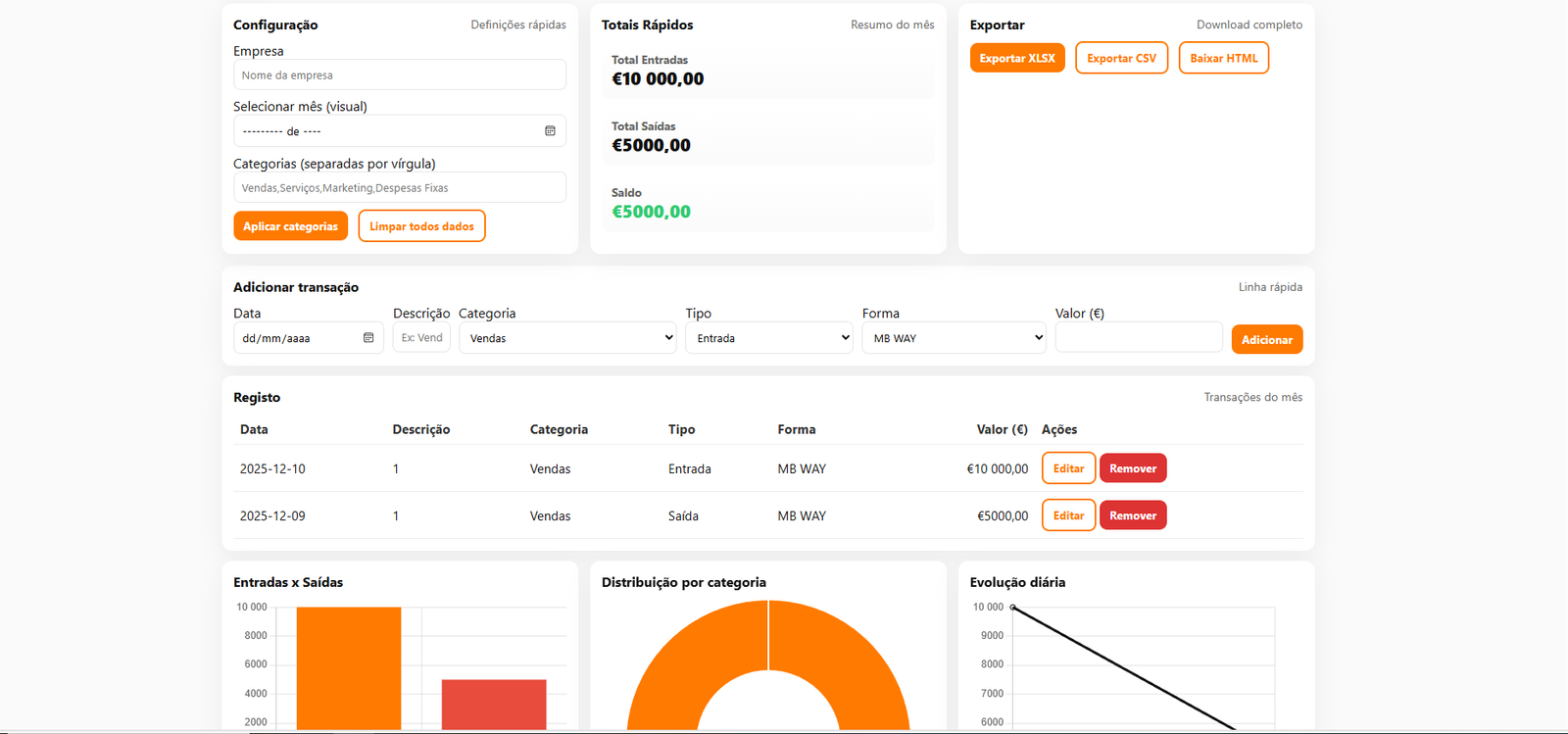
Task: Click Aplicar categorias button
Action: (290, 226)
